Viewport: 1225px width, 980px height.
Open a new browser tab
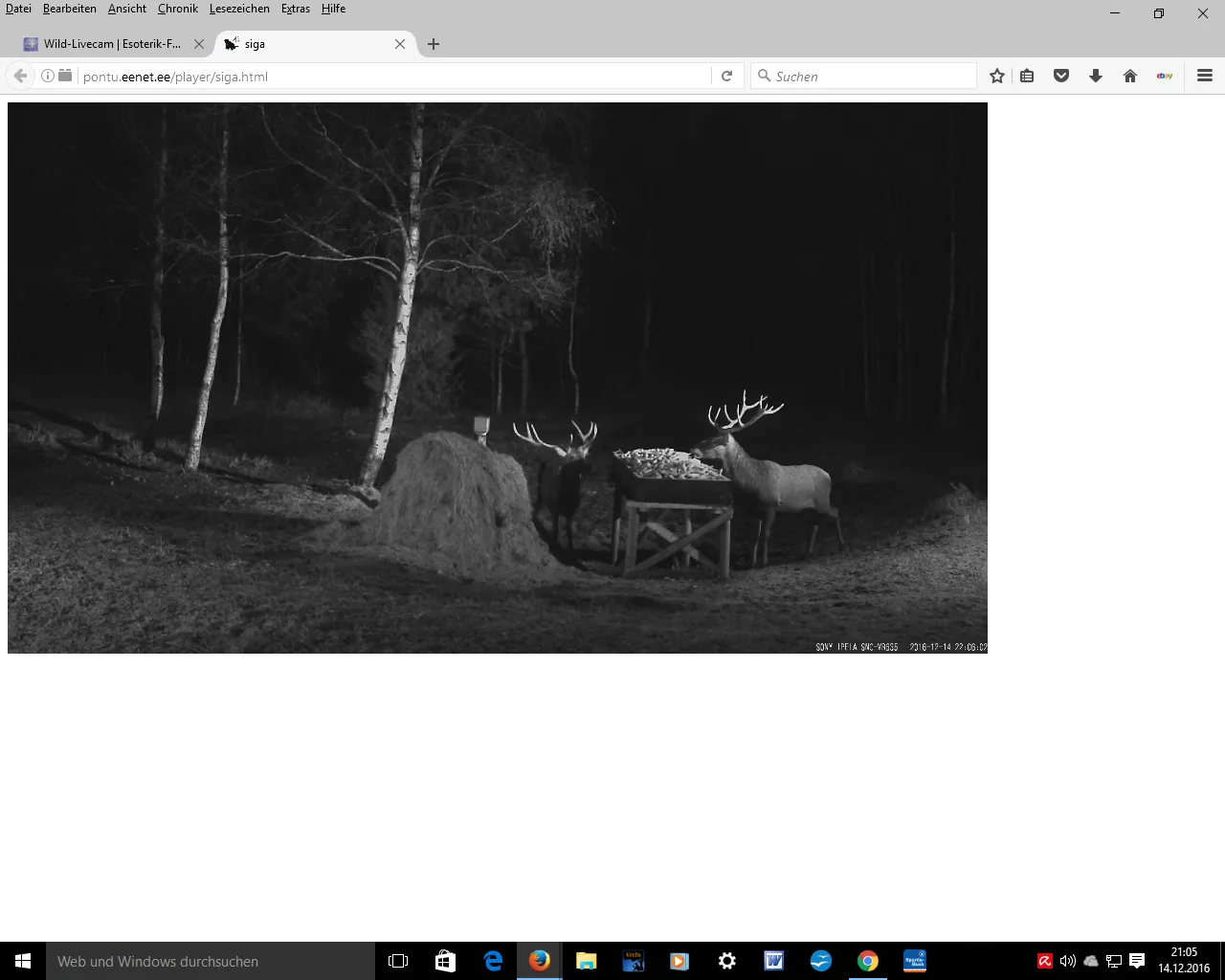434,44
